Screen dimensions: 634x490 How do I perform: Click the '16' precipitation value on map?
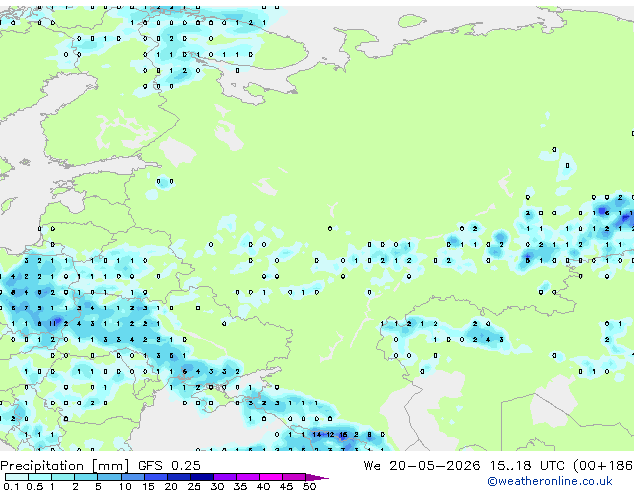[x=343, y=435]
